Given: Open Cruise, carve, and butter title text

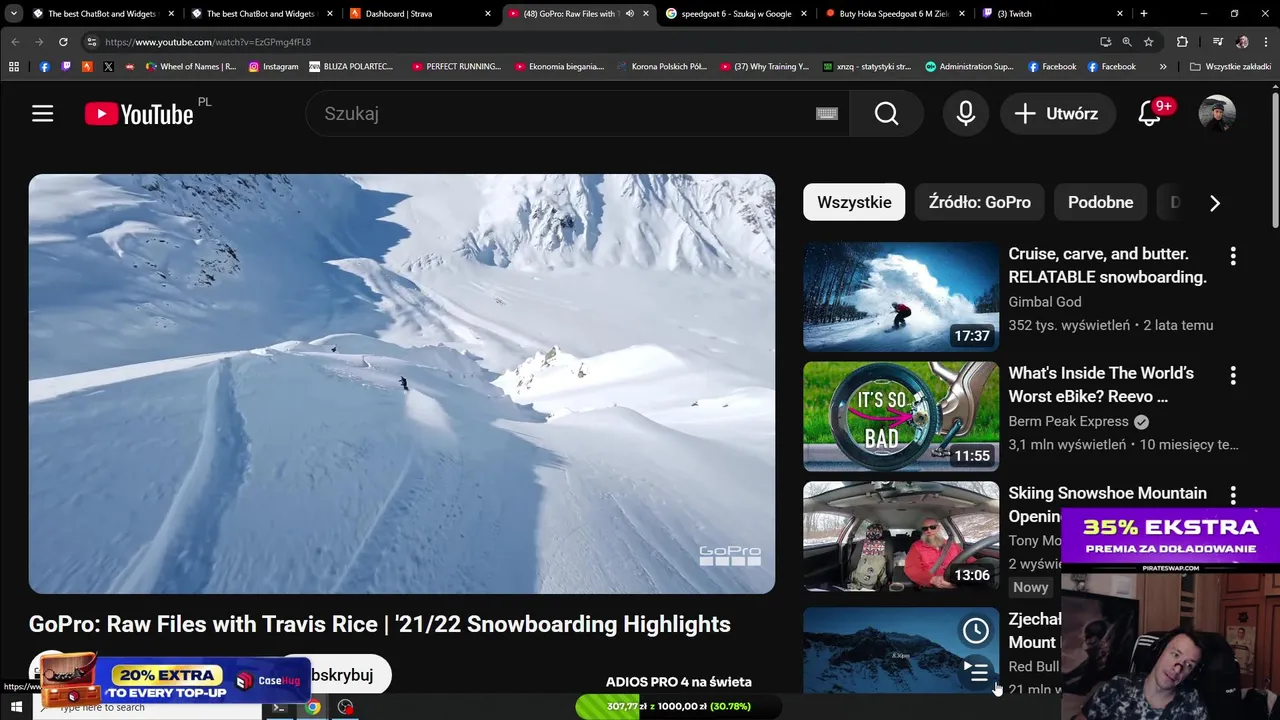Looking at the screenshot, I should coord(1107,265).
